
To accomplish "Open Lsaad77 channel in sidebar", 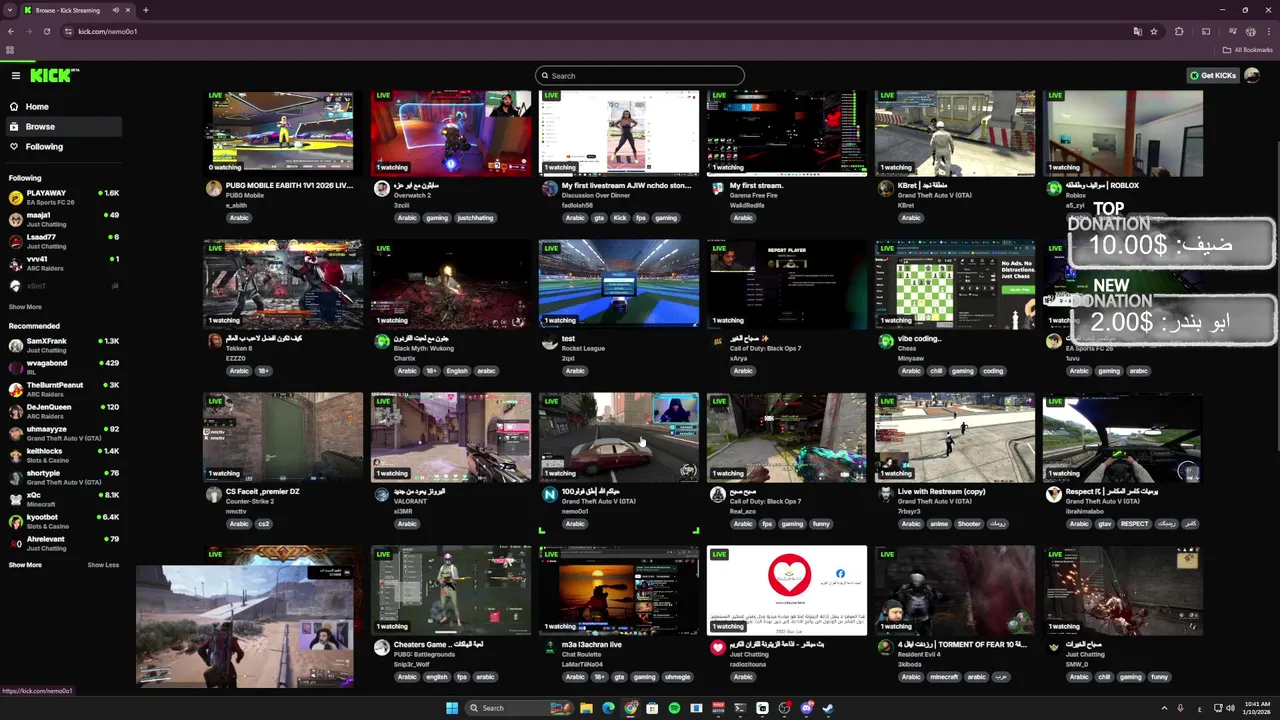I will [64, 241].
